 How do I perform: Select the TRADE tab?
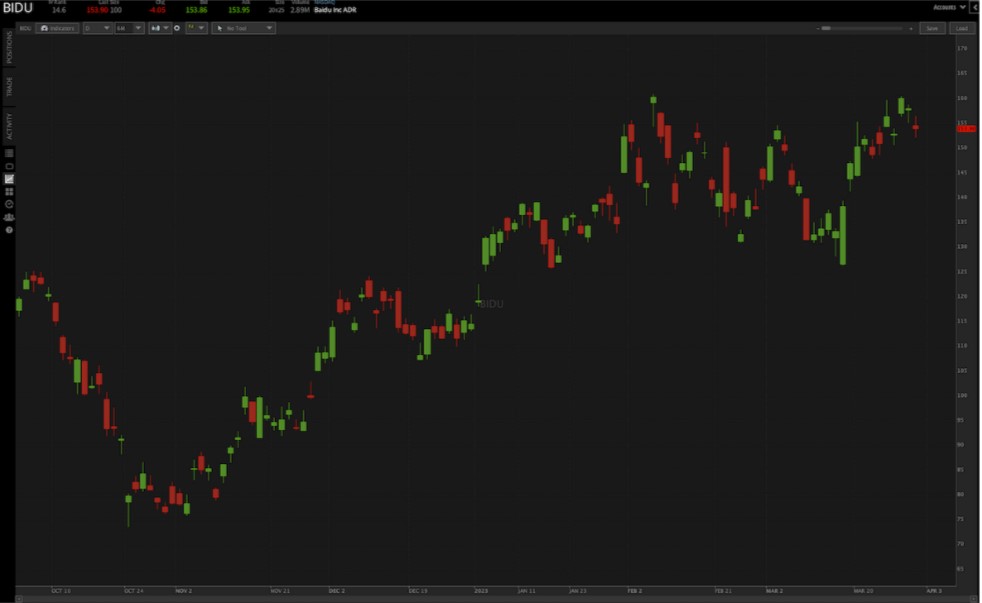[8, 83]
